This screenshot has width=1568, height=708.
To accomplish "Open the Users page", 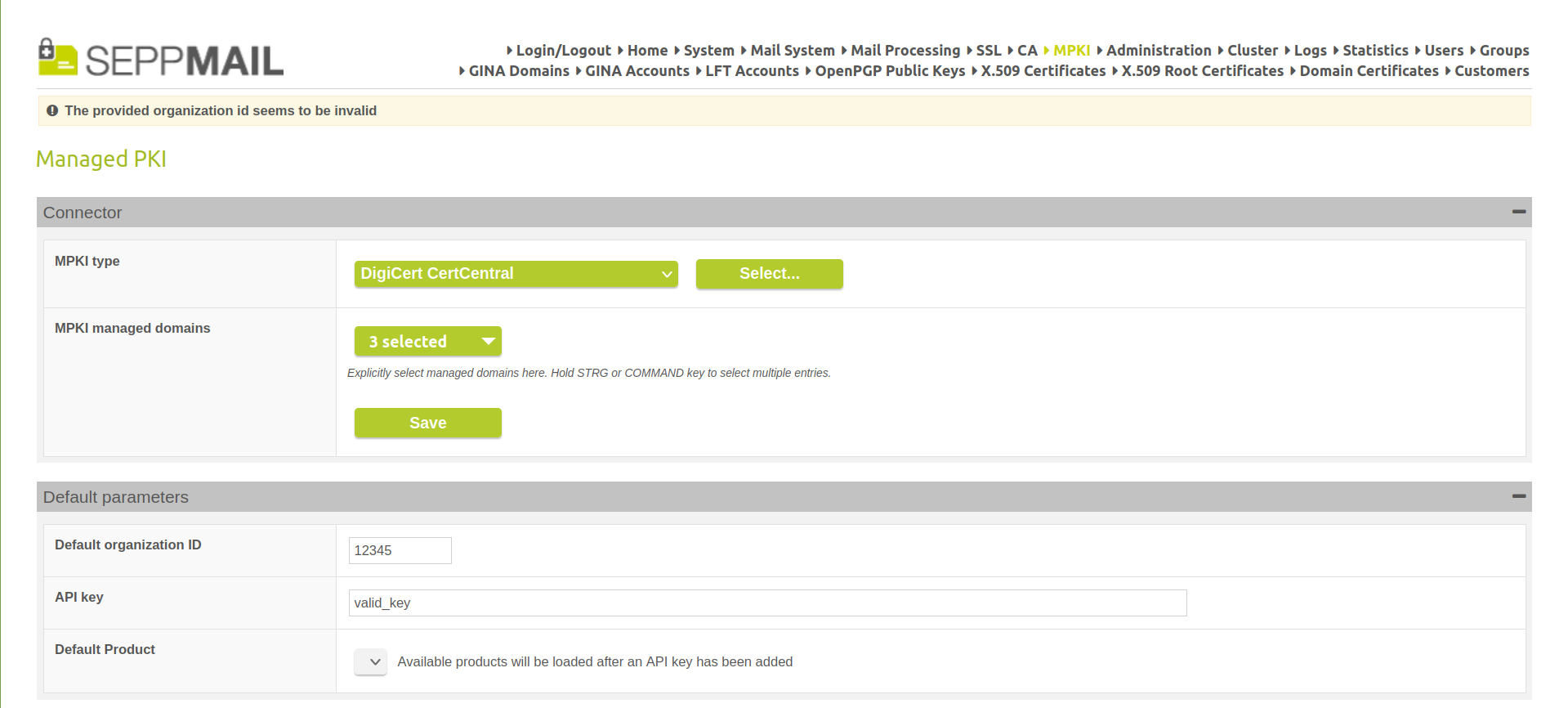I will [1444, 51].
